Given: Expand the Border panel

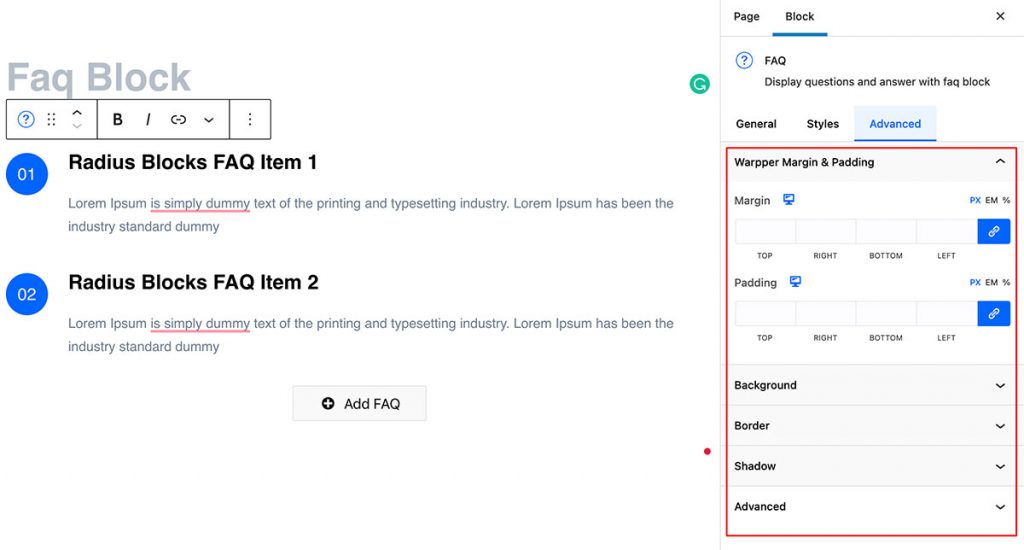Looking at the screenshot, I should (871, 426).
